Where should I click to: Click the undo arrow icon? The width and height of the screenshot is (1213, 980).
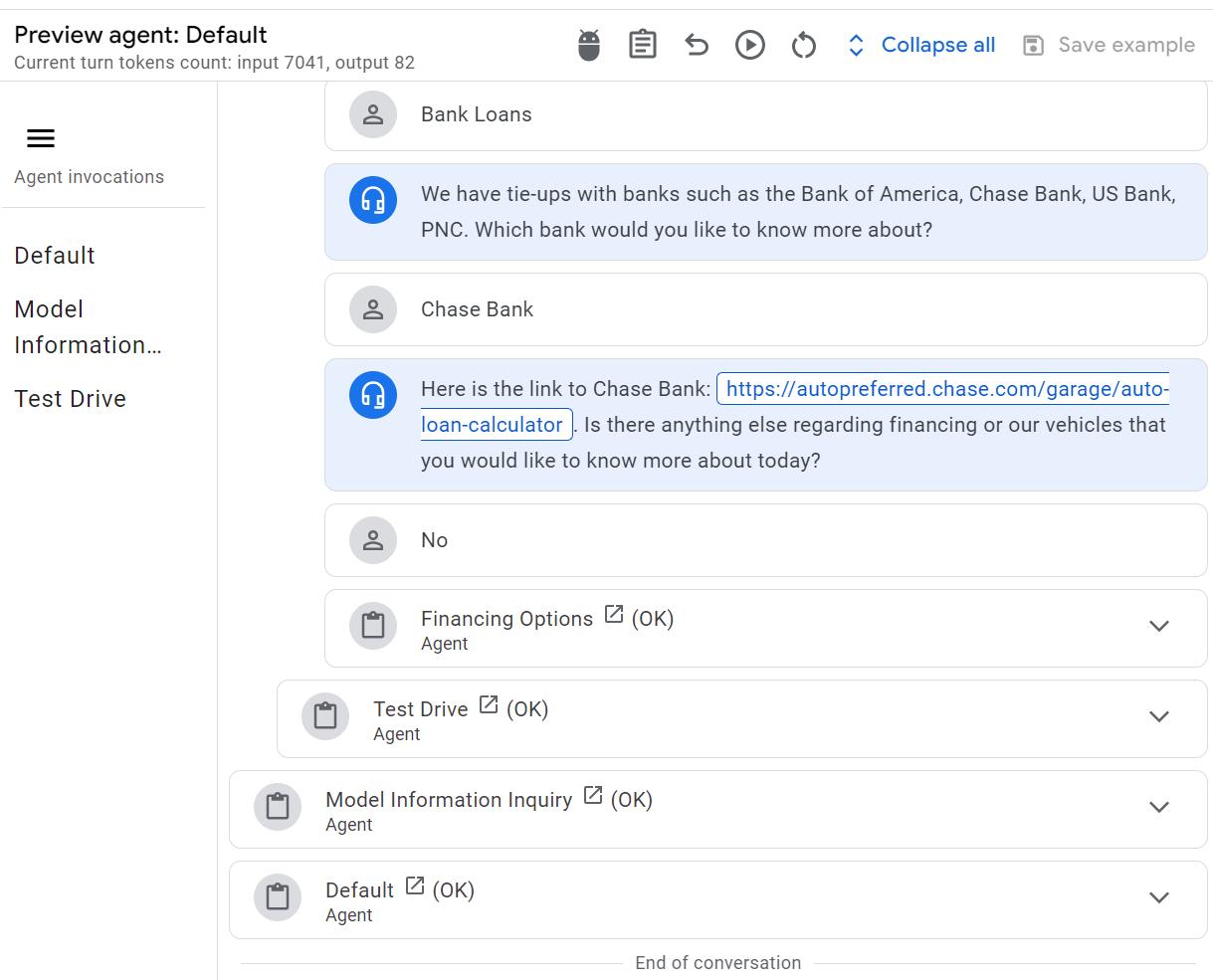(697, 45)
